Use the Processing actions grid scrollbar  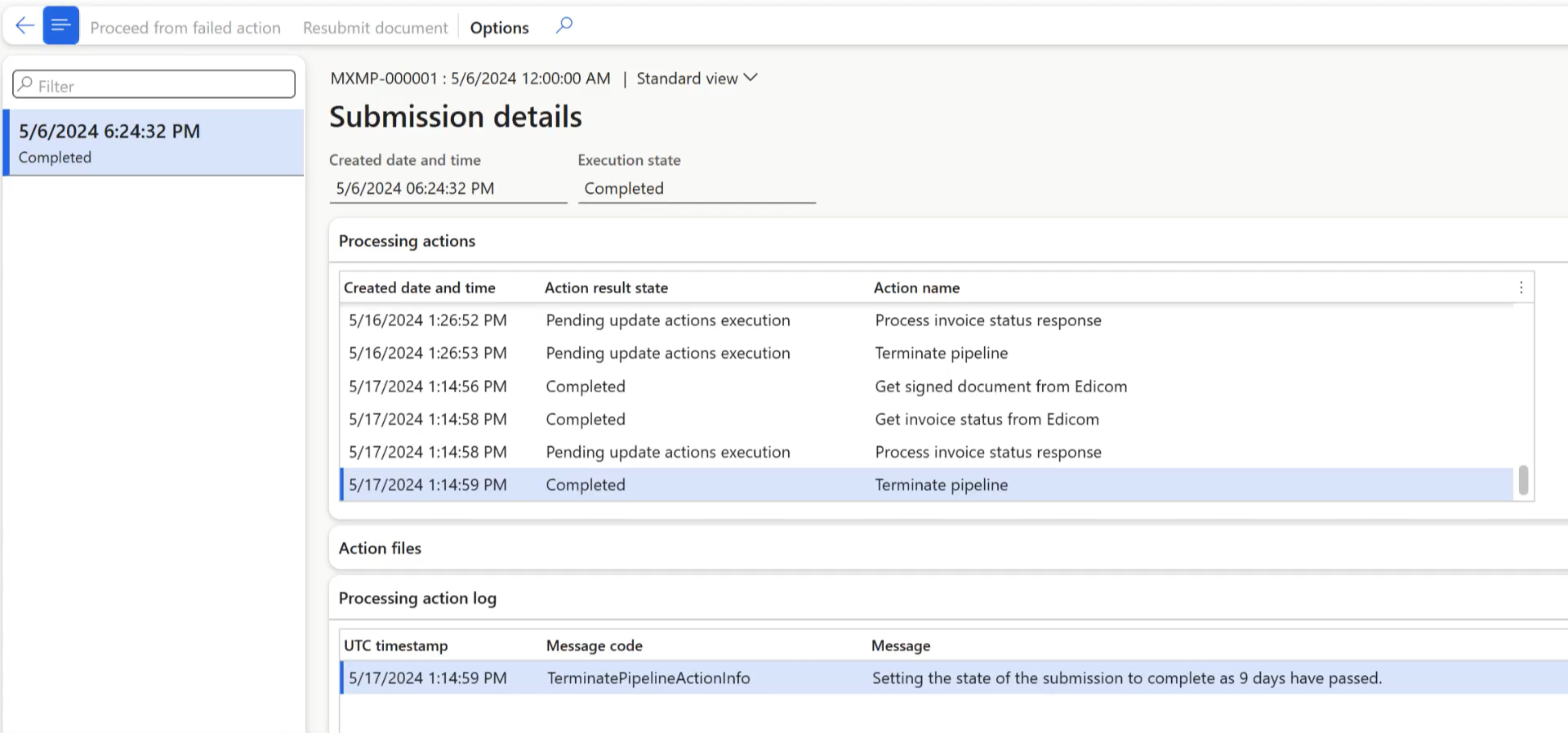tap(1523, 480)
